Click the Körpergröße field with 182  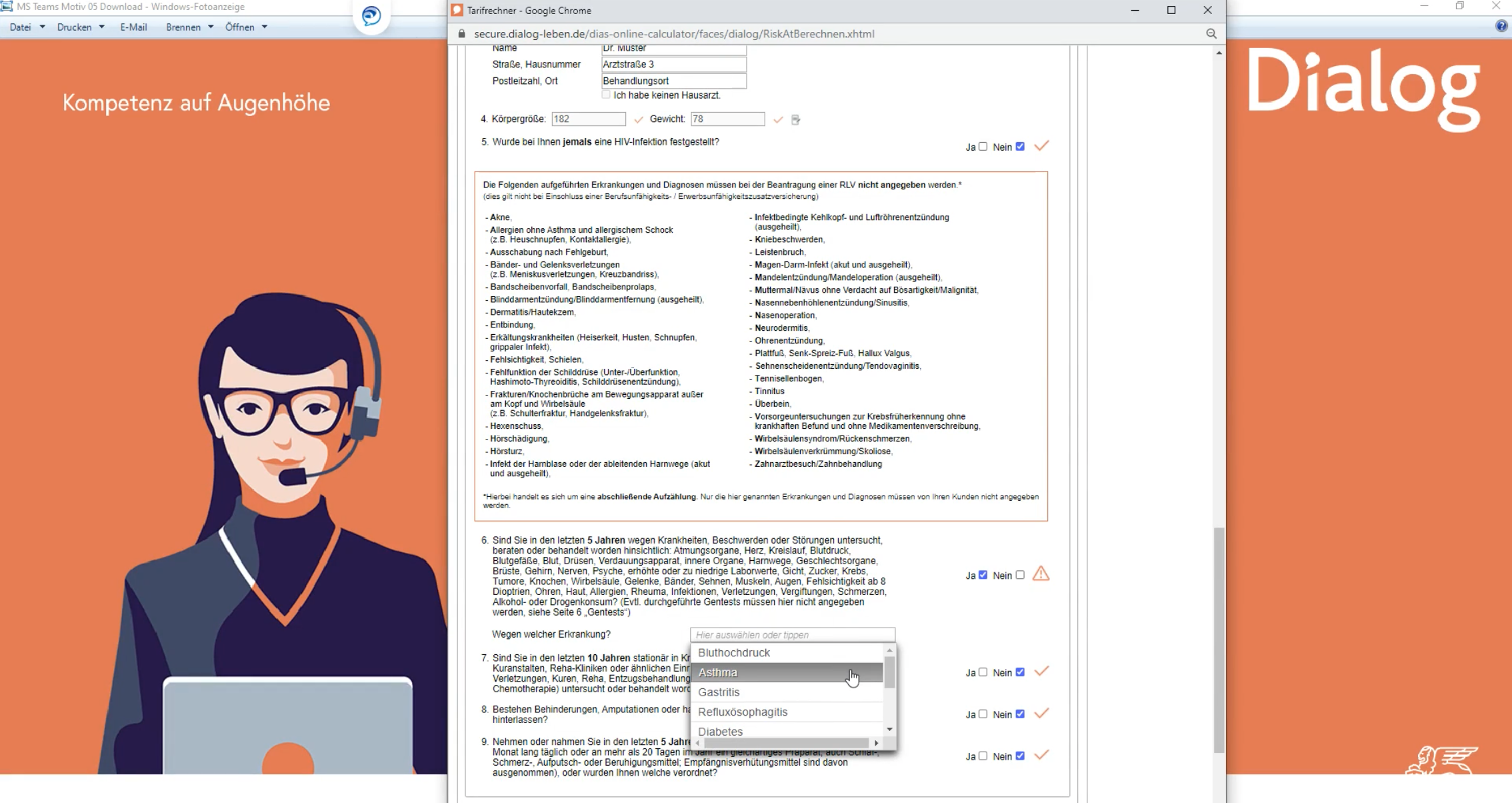589,119
